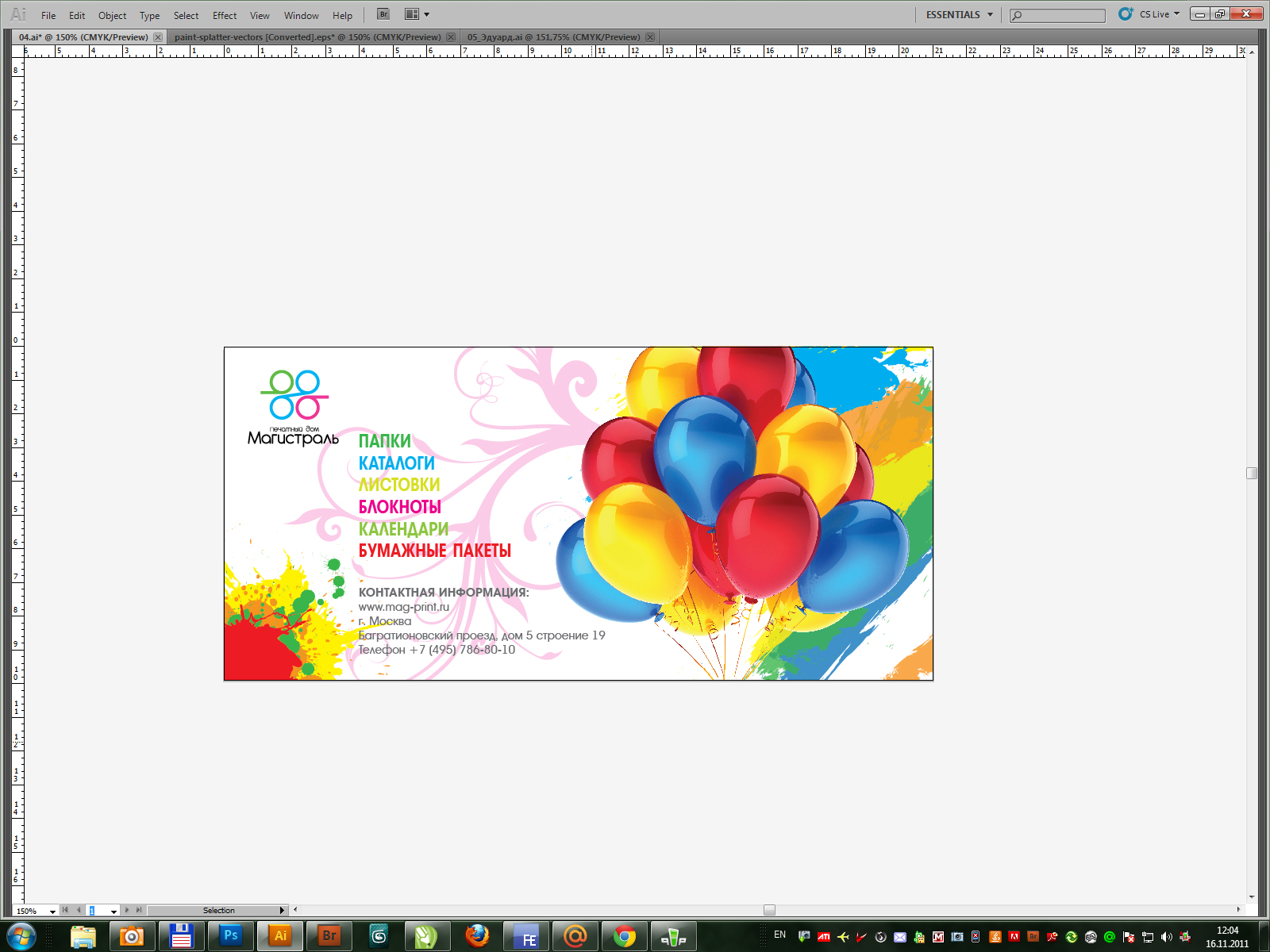This screenshot has width=1270, height=952.
Task: Switch to the paint-splatter-vectors eps document tab
Action: click(307, 37)
